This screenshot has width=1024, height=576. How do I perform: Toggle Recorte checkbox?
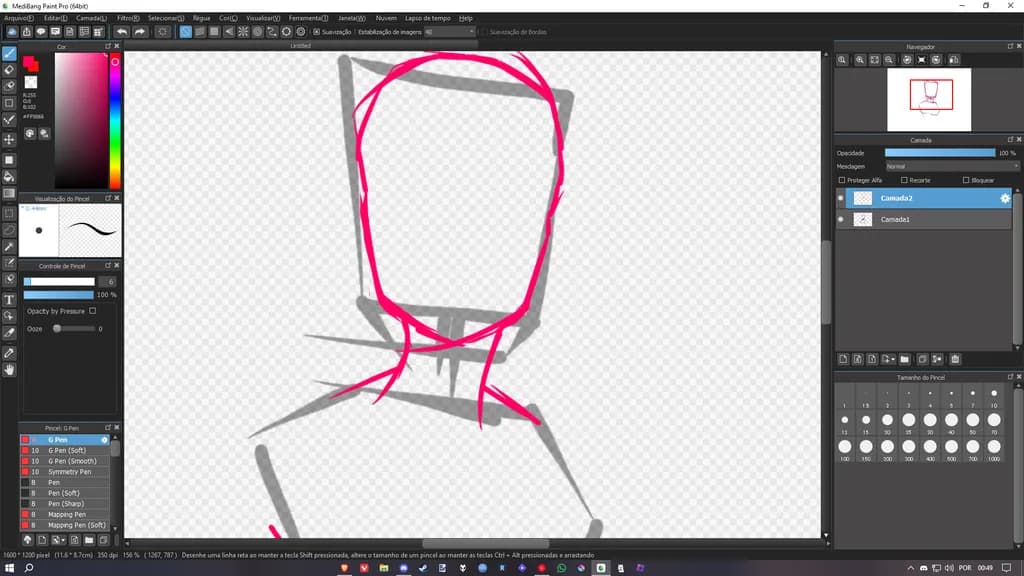904,180
